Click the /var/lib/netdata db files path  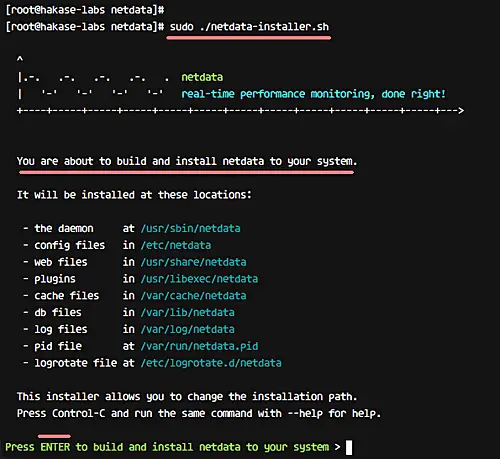(x=187, y=313)
